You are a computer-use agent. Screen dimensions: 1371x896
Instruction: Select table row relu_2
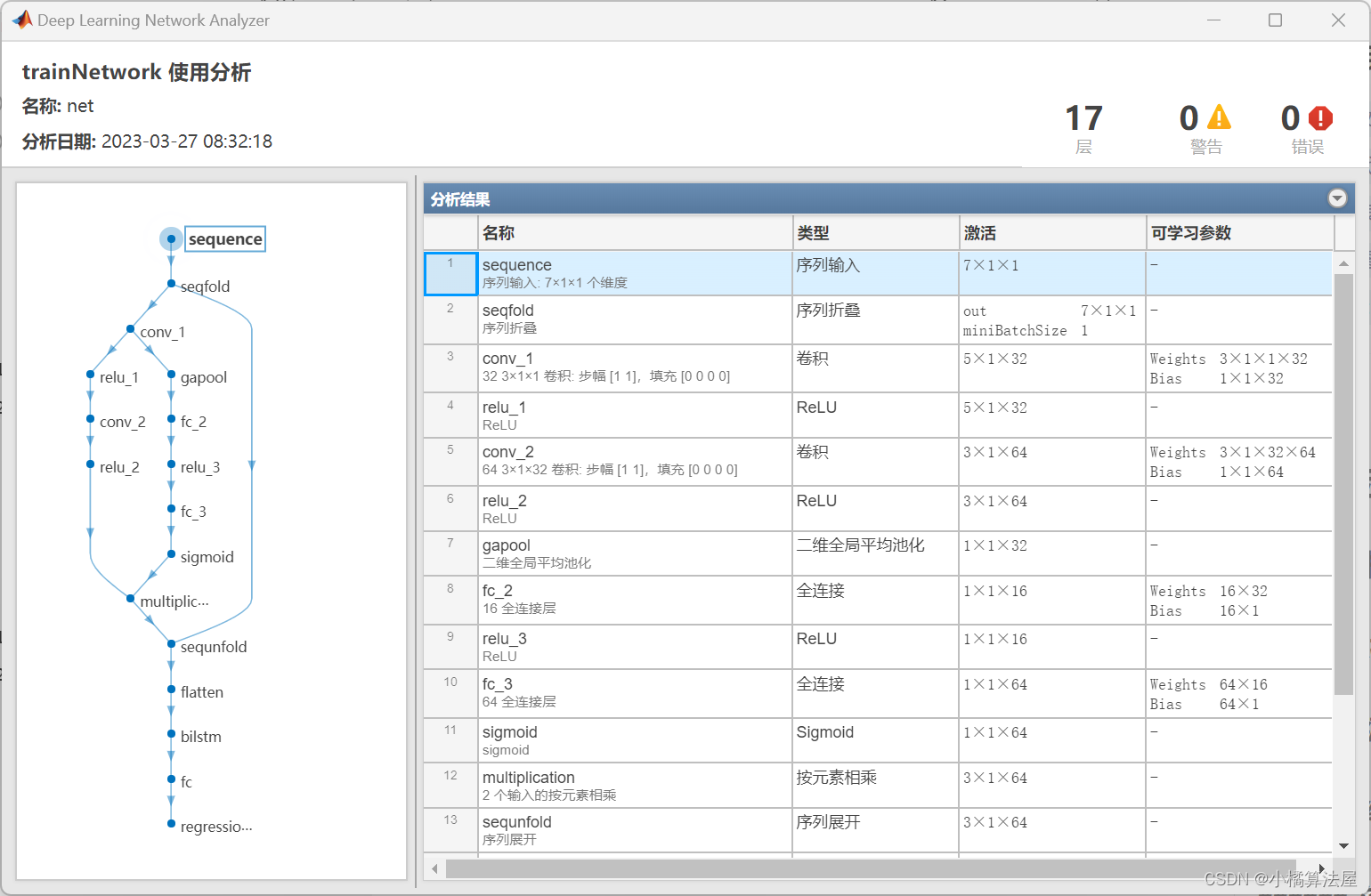[878, 509]
